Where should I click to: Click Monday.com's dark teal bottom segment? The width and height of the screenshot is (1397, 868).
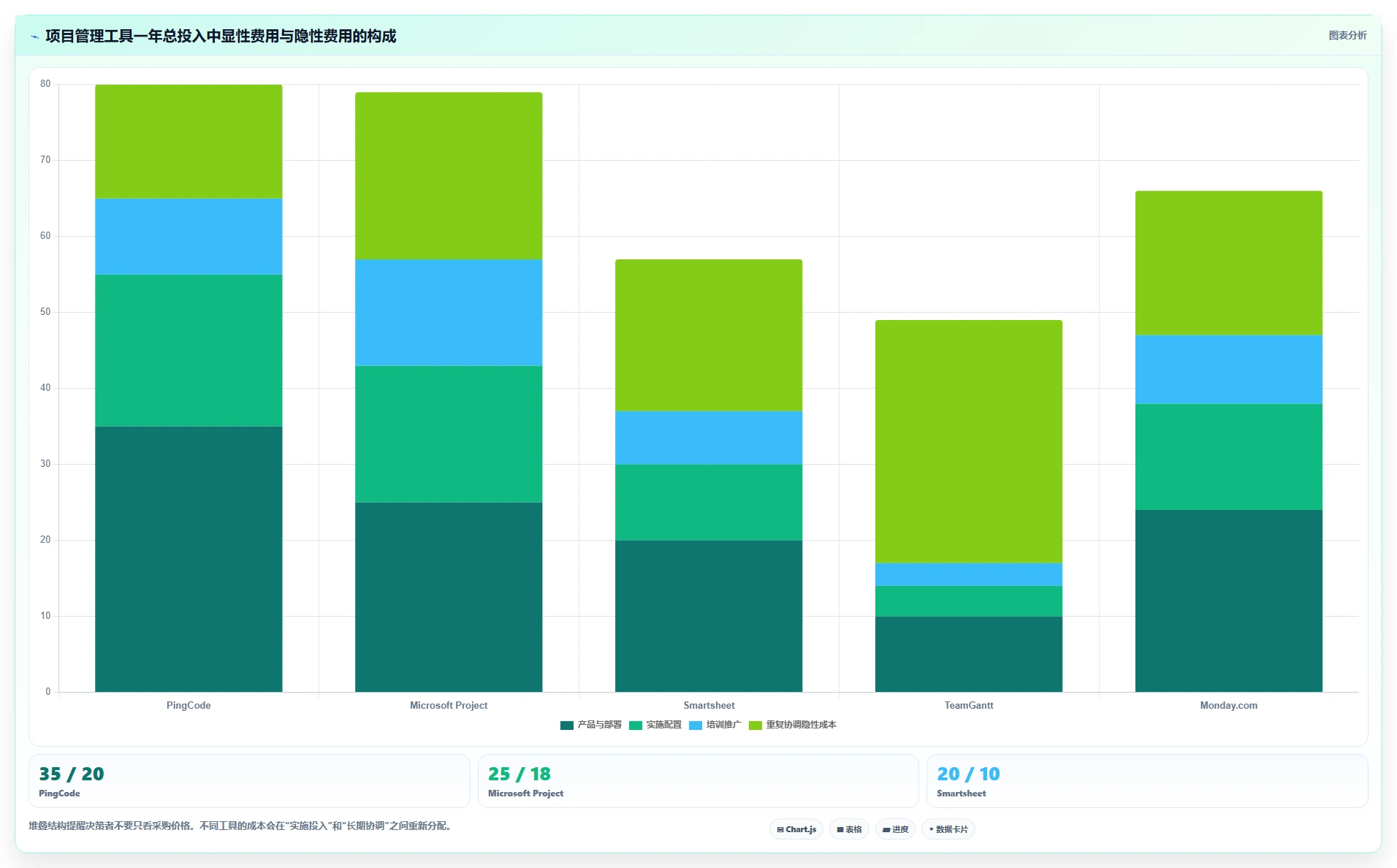pos(1229,601)
